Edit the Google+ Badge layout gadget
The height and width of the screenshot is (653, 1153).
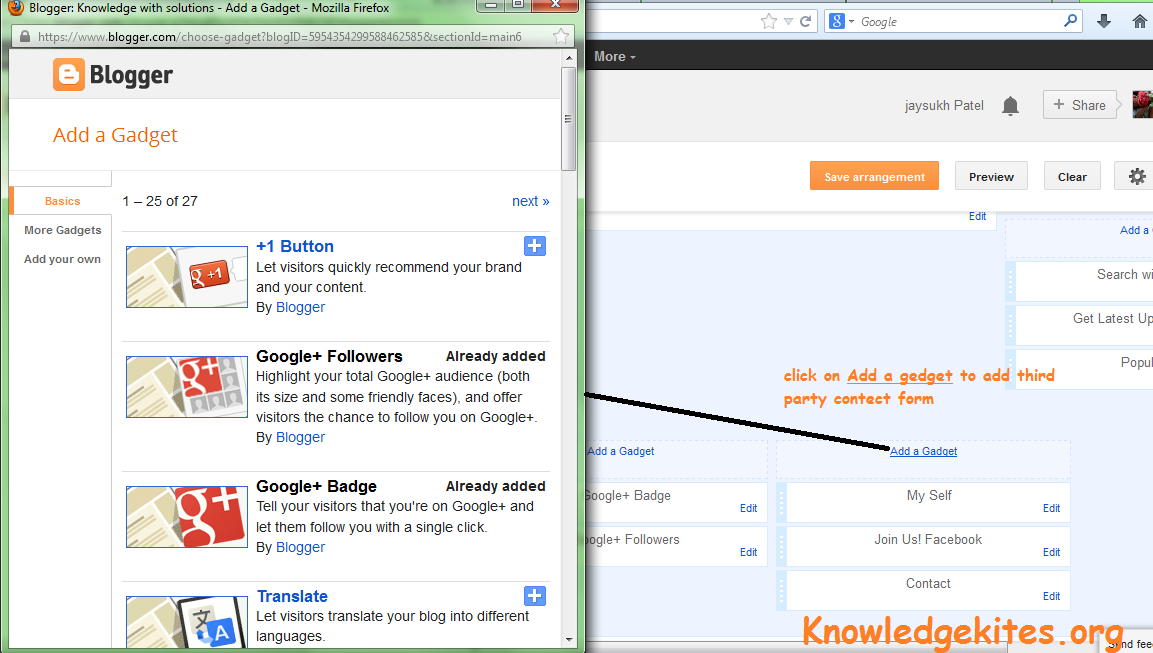(749, 508)
